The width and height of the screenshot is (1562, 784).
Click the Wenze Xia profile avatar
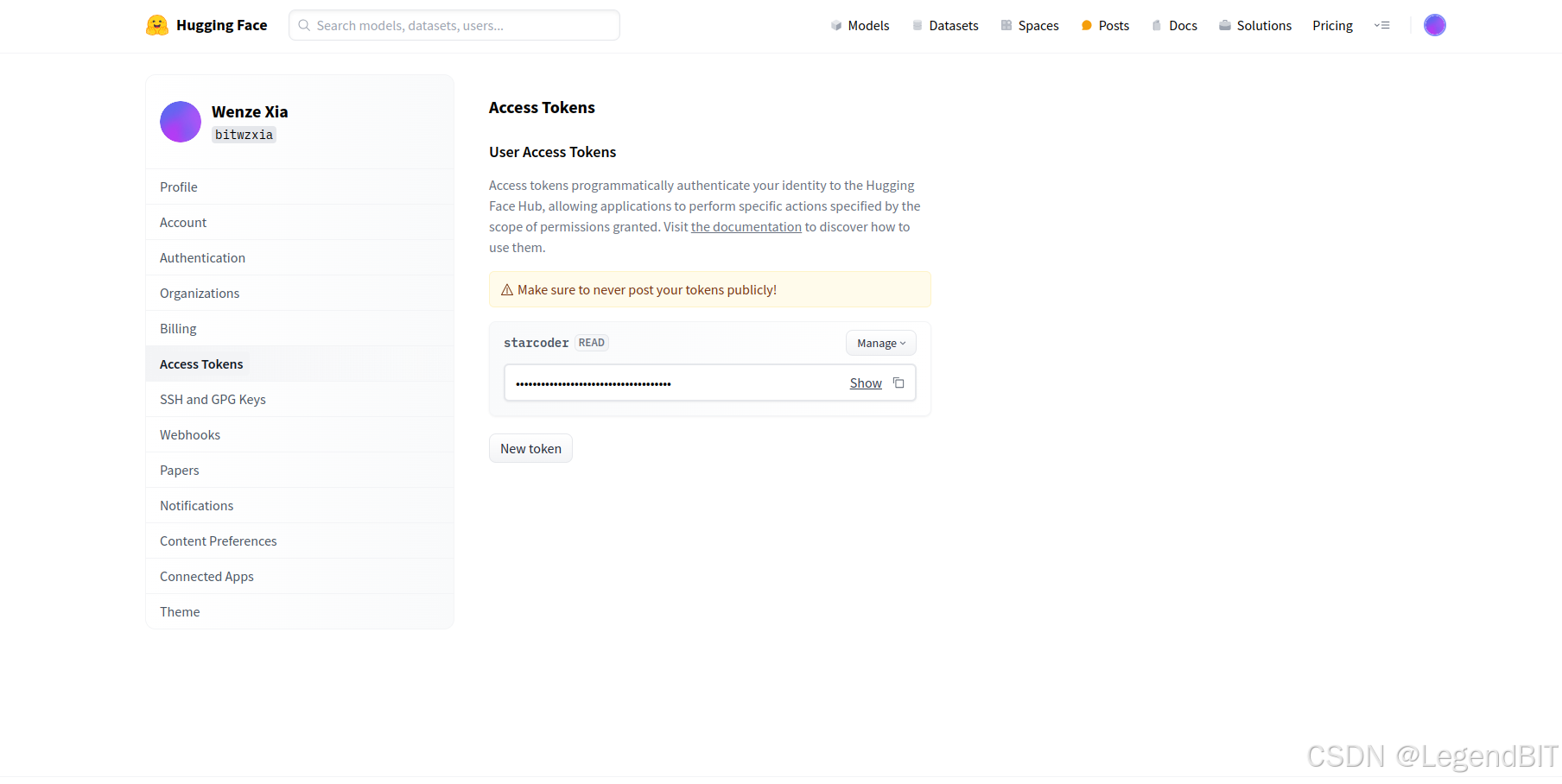pyautogui.click(x=181, y=122)
